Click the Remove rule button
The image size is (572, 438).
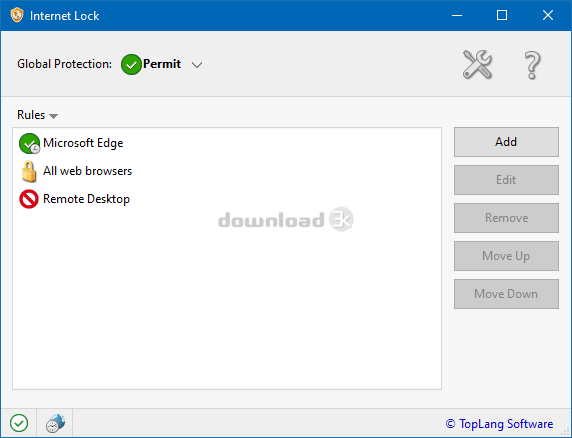[x=506, y=218]
